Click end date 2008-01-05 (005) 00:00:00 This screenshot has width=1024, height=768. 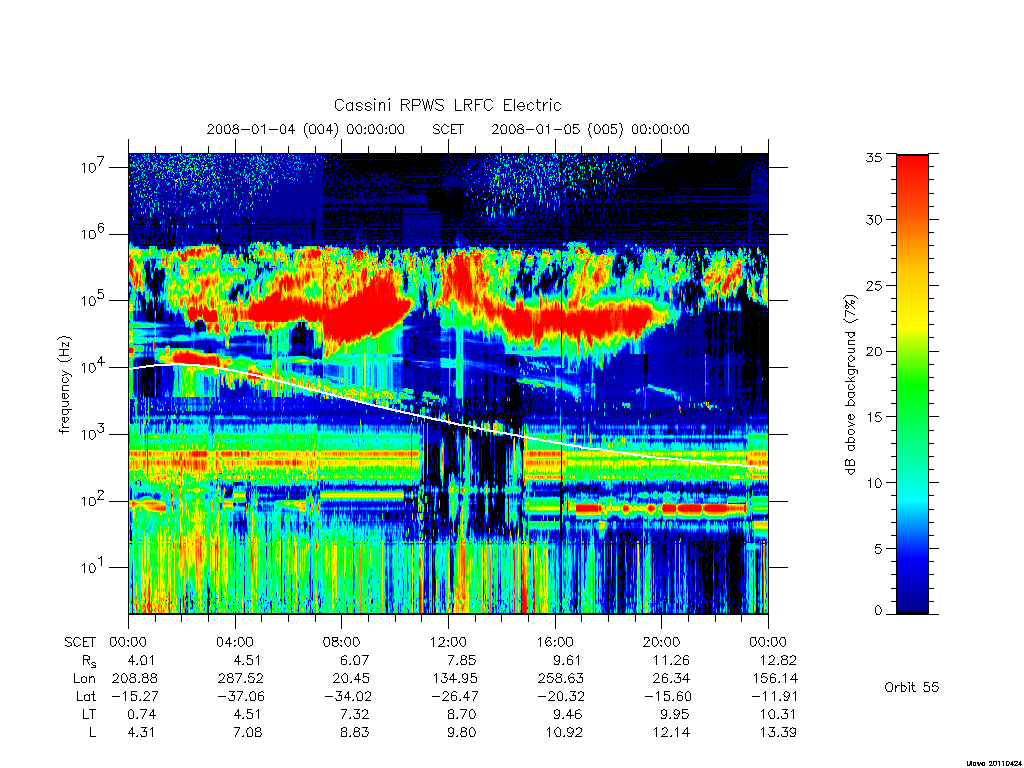(590, 129)
